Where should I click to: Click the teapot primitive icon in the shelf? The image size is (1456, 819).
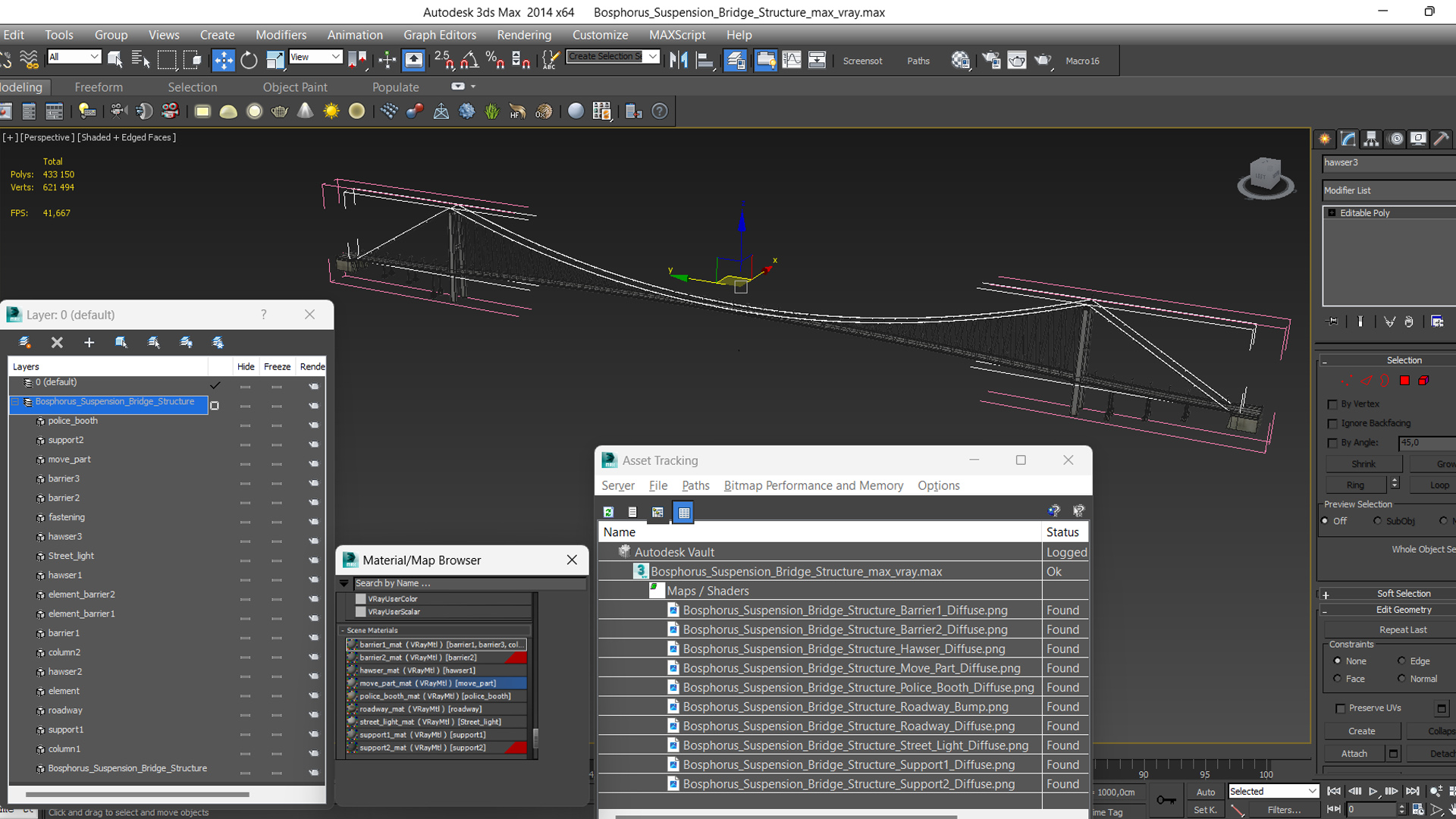point(280,111)
